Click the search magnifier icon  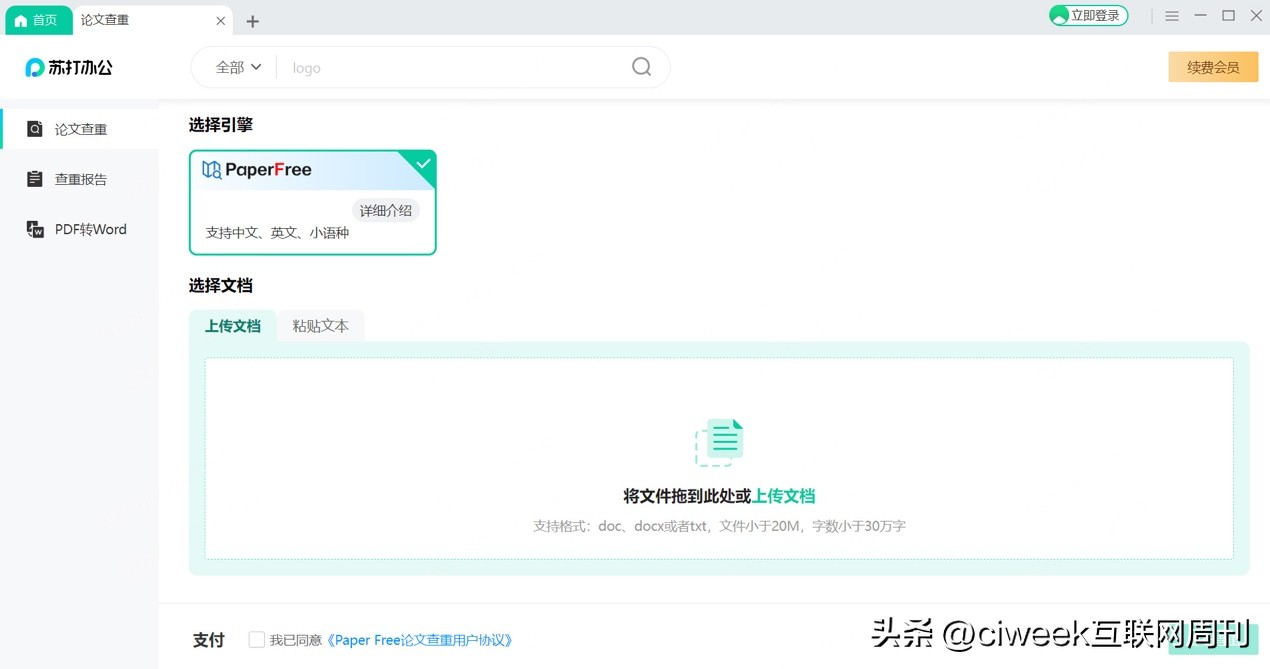click(x=641, y=67)
